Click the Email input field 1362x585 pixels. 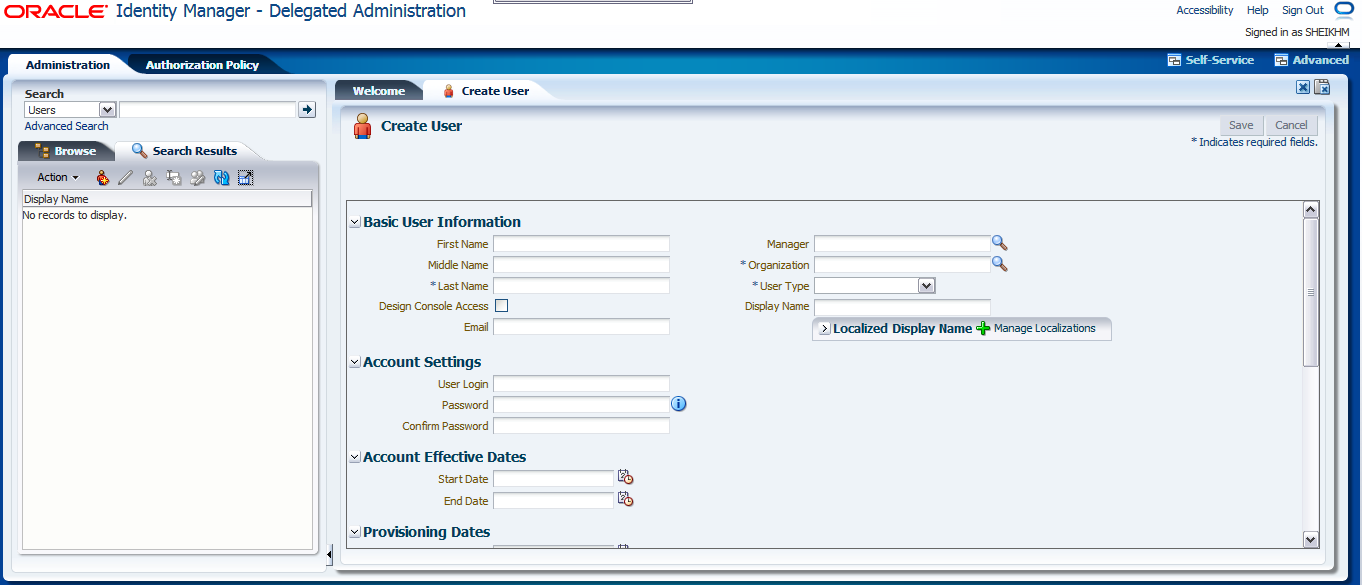click(x=581, y=326)
